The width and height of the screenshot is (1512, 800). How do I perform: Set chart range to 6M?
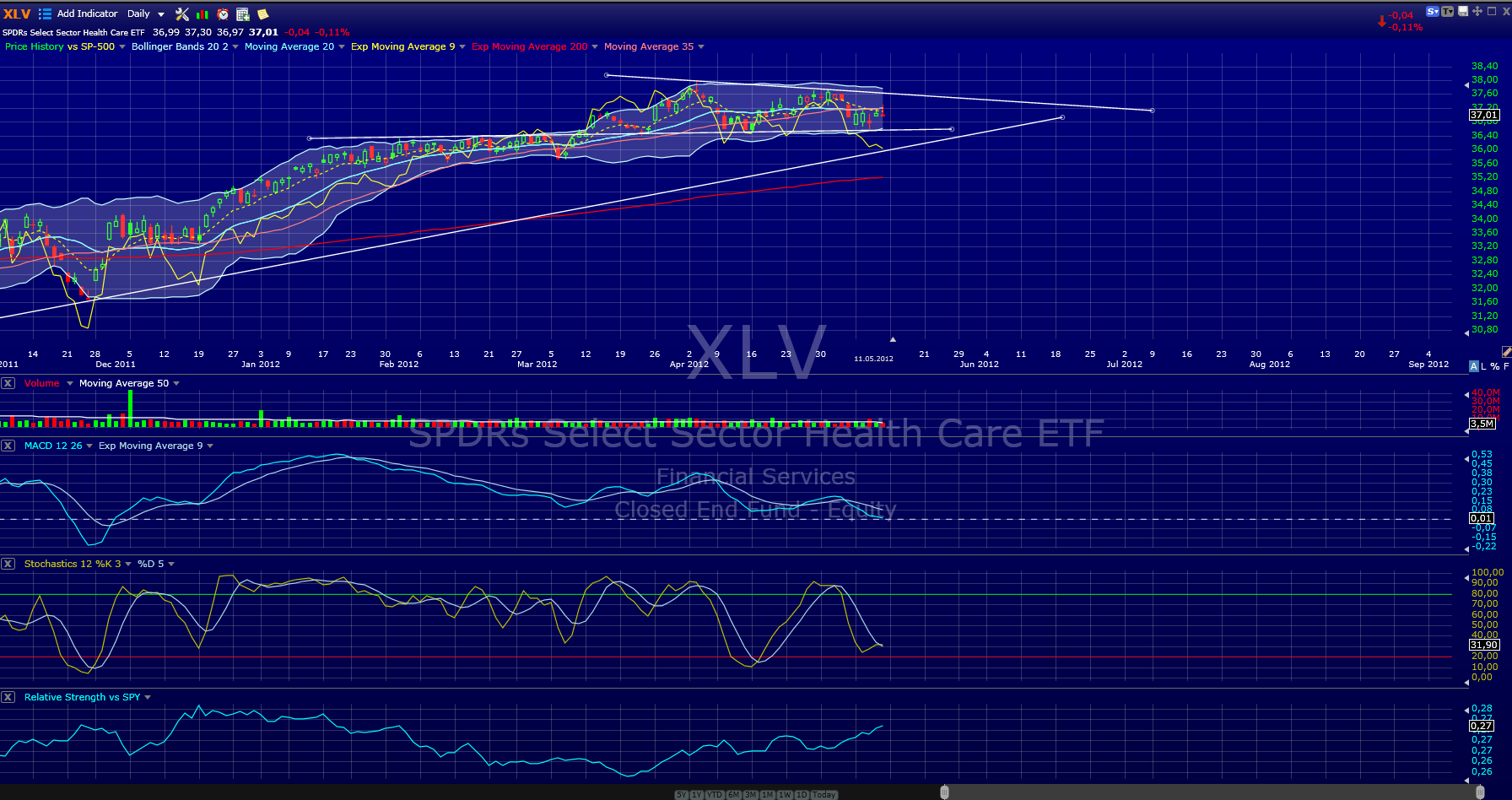(734, 795)
